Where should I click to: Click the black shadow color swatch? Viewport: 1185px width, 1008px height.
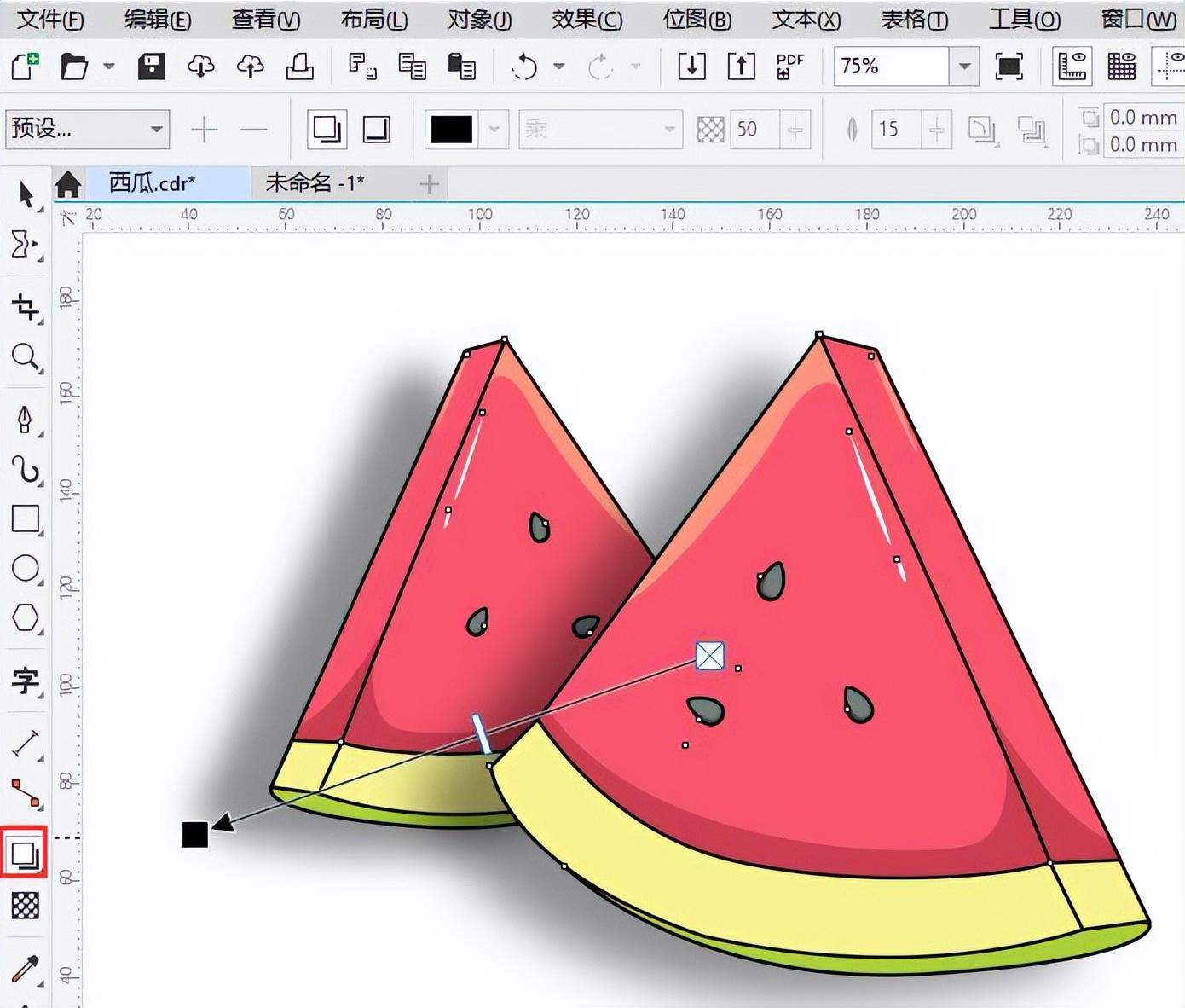[x=452, y=130]
